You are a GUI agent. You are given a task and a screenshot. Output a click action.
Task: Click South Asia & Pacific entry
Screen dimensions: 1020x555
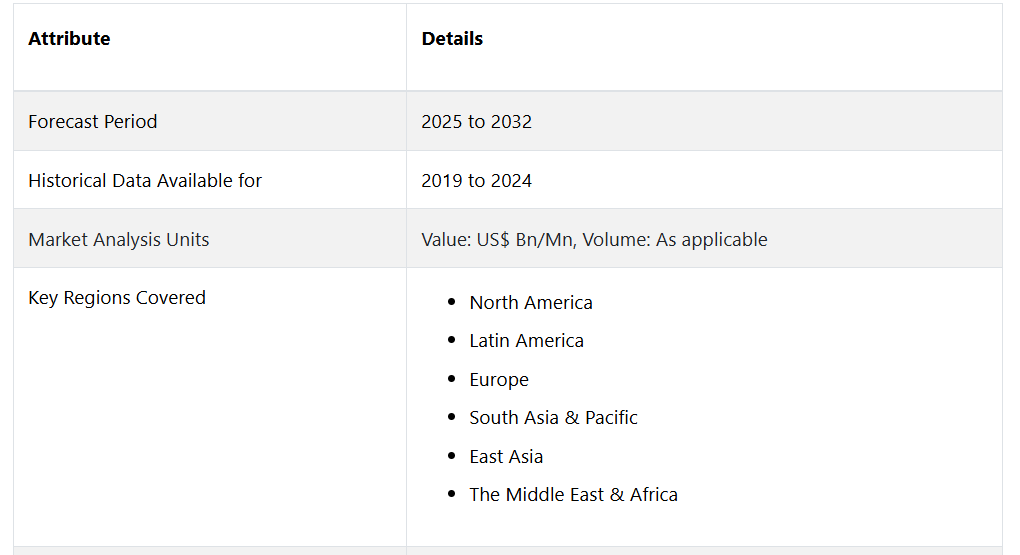pos(553,417)
